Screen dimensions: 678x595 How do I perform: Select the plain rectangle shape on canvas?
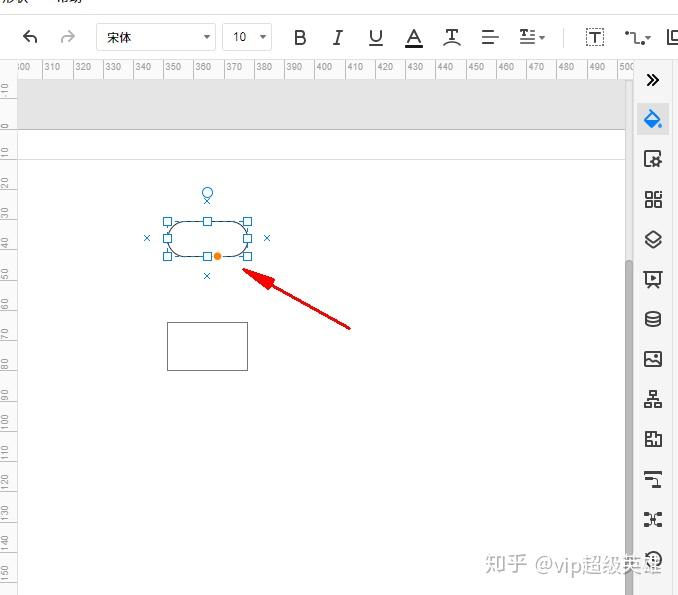point(208,346)
